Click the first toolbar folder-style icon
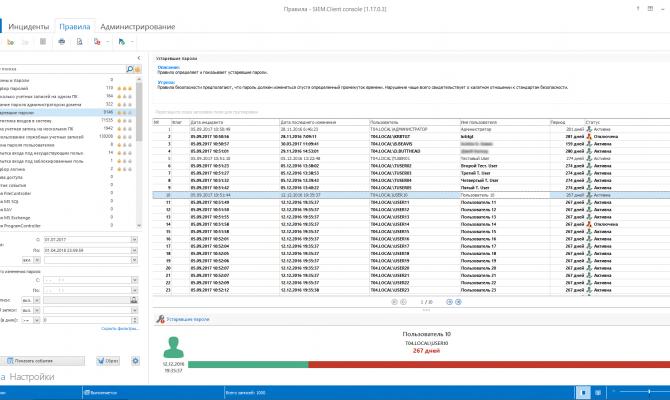The image size is (670, 400). (11, 42)
